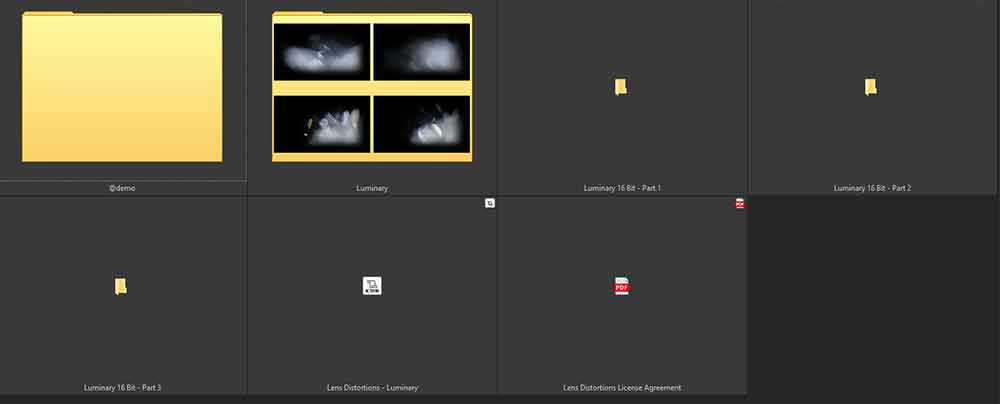Viewport: 1000px width, 404px height.
Task: Click the 'Lens Distortions - Luminary' file name
Action: [372, 387]
